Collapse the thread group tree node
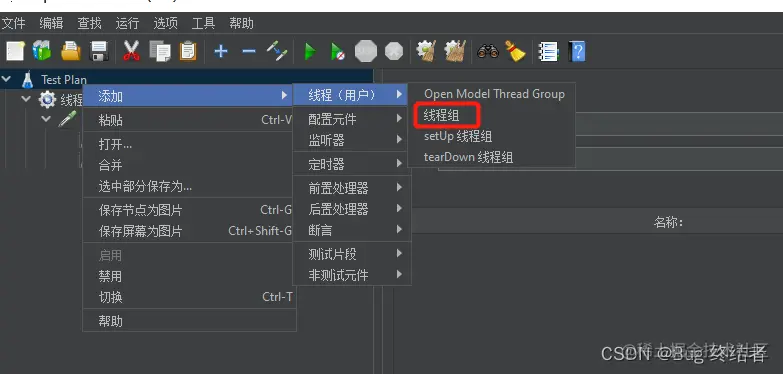The width and height of the screenshot is (783, 374). pyautogui.click(x=26, y=98)
